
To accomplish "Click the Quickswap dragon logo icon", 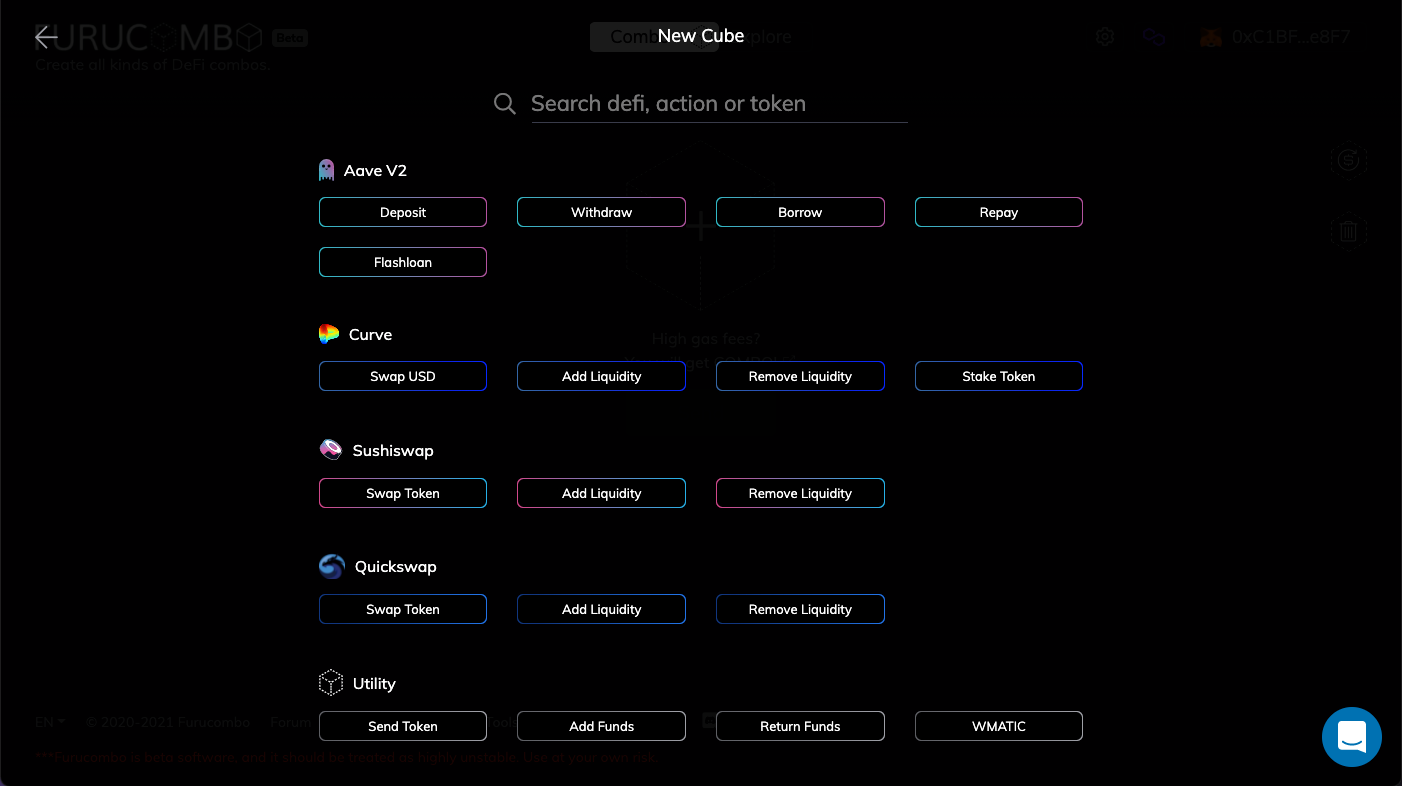I will pos(332,567).
